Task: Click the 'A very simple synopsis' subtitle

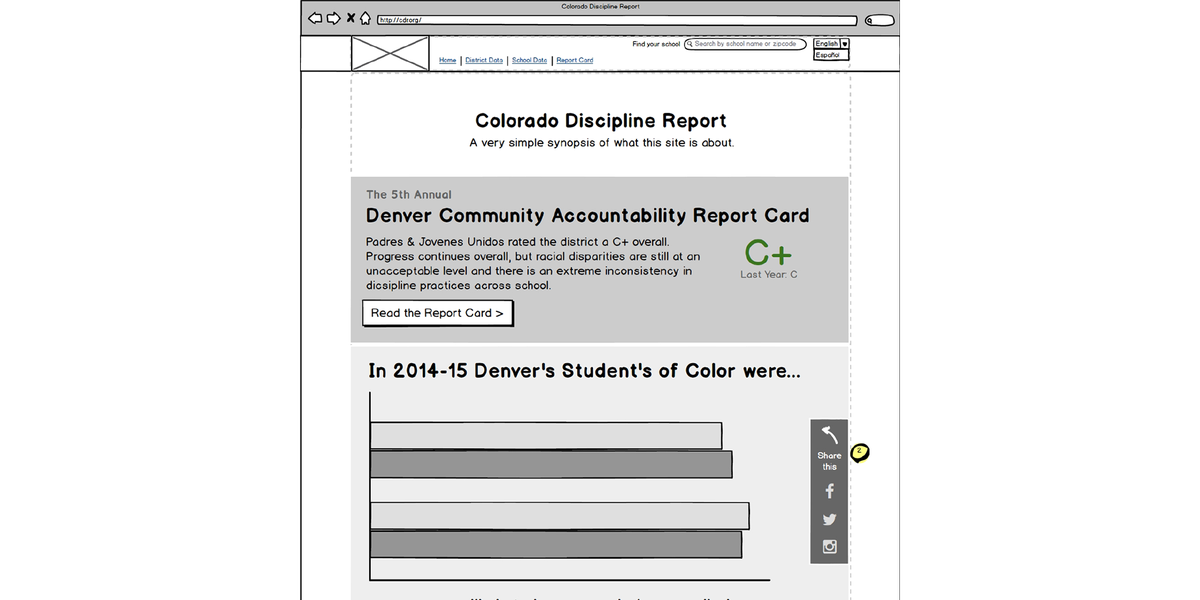Action: (x=602, y=143)
